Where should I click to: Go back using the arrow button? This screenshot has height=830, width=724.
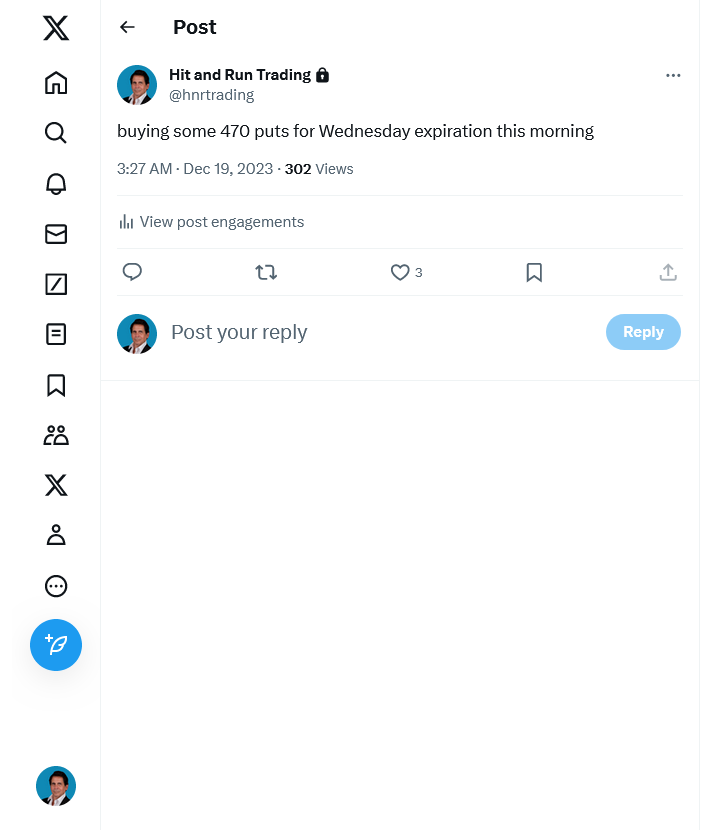[127, 27]
